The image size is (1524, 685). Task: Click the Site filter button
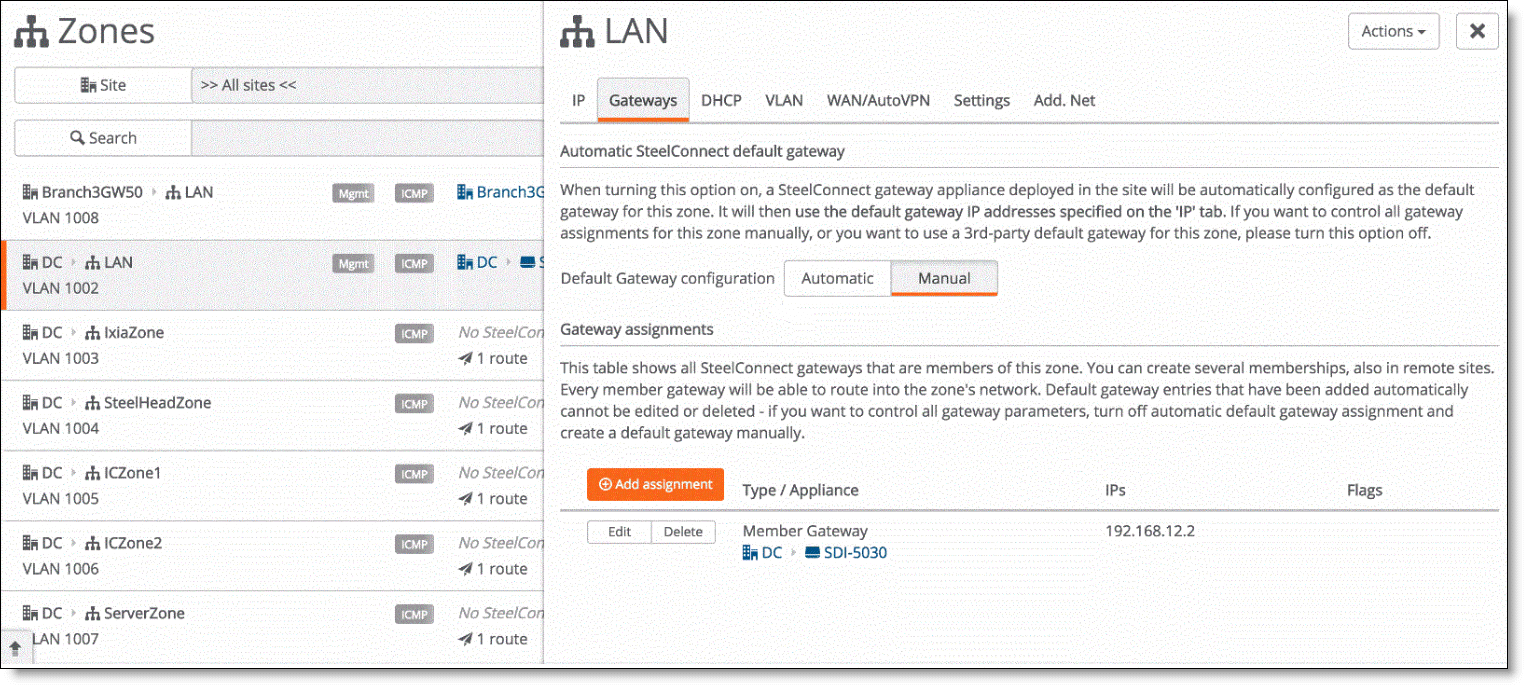point(103,85)
